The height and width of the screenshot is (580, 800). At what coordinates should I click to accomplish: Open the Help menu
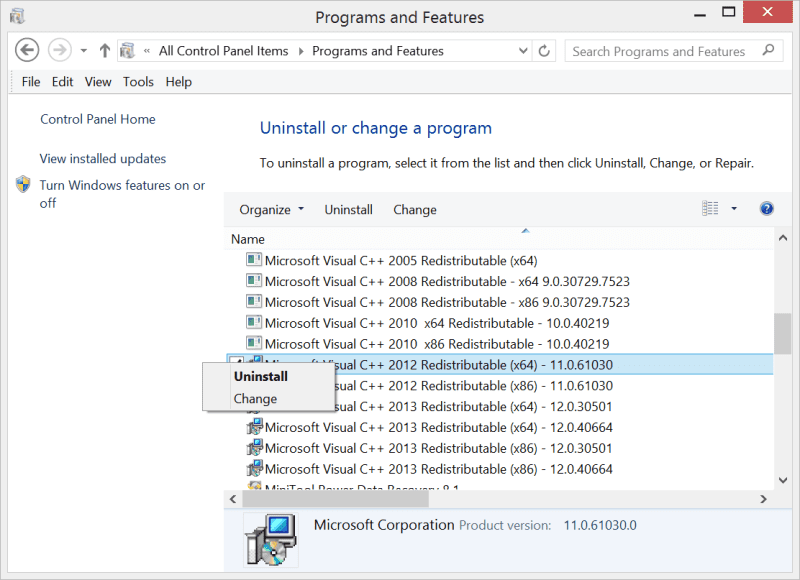[x=179, y=82]
